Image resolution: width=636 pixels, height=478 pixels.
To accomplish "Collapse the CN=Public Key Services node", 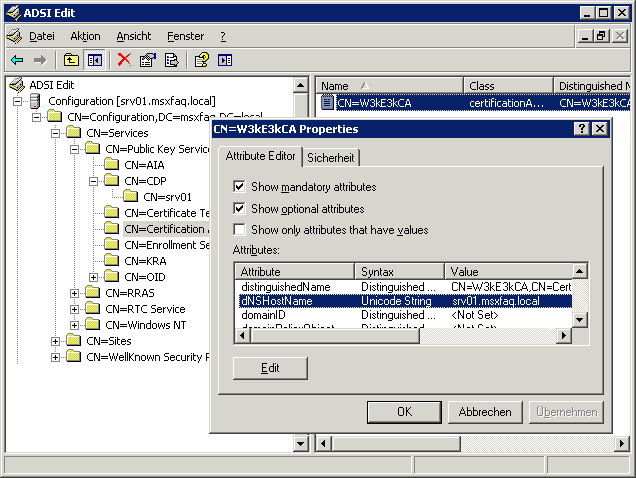I will pos(74,149).
